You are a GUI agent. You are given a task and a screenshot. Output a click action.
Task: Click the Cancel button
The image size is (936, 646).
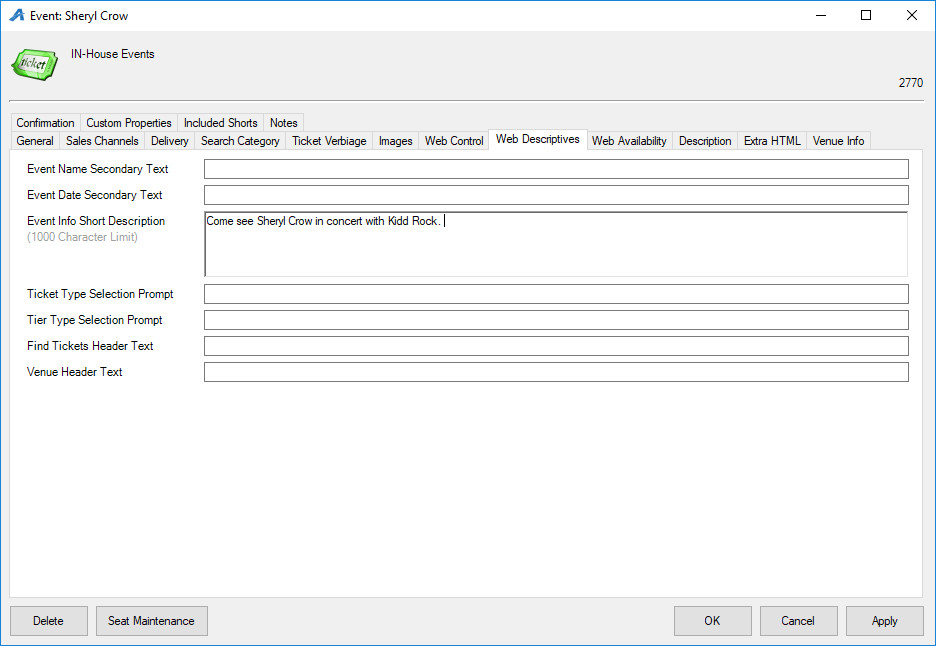click(799, 621)
